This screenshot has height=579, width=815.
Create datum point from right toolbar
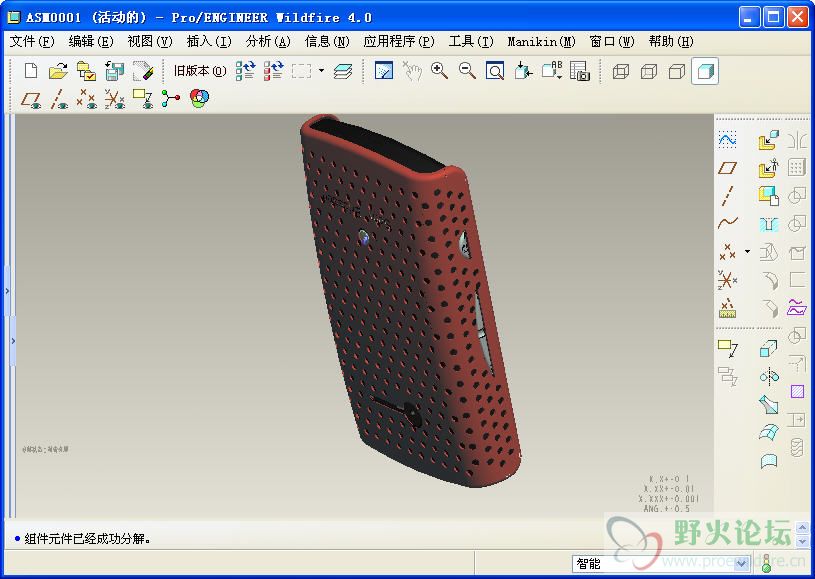pos(728,252)
